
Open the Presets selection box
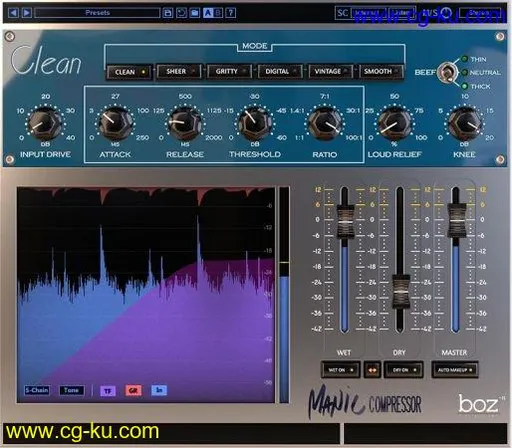pyautogui.click(x=97, y=13)
